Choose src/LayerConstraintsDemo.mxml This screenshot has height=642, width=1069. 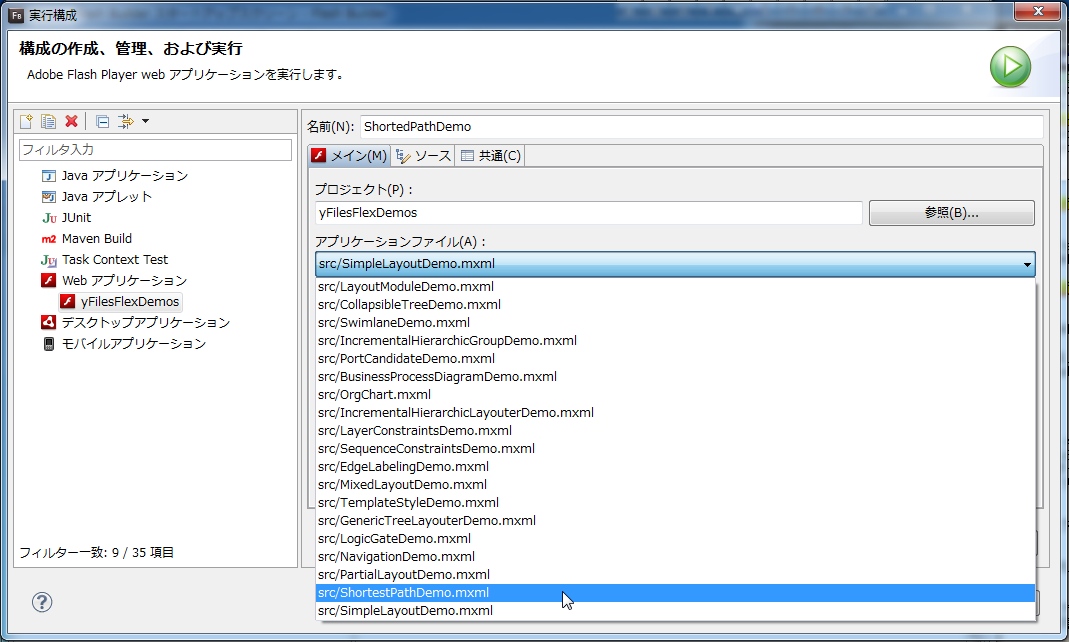(675, 431)
